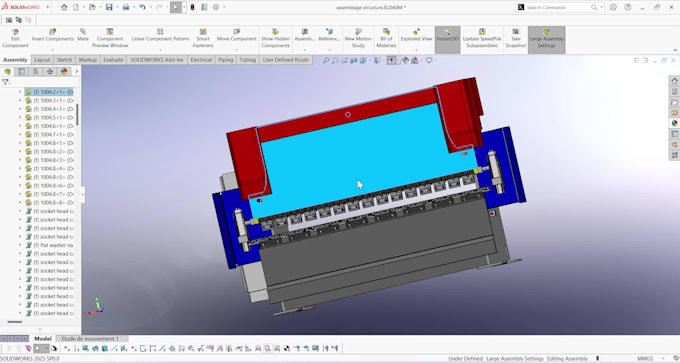This screenshot has width=680, height=363.
Task: Click the Edit Appearance color ball in view toolbar
Action: click(405, 60)
